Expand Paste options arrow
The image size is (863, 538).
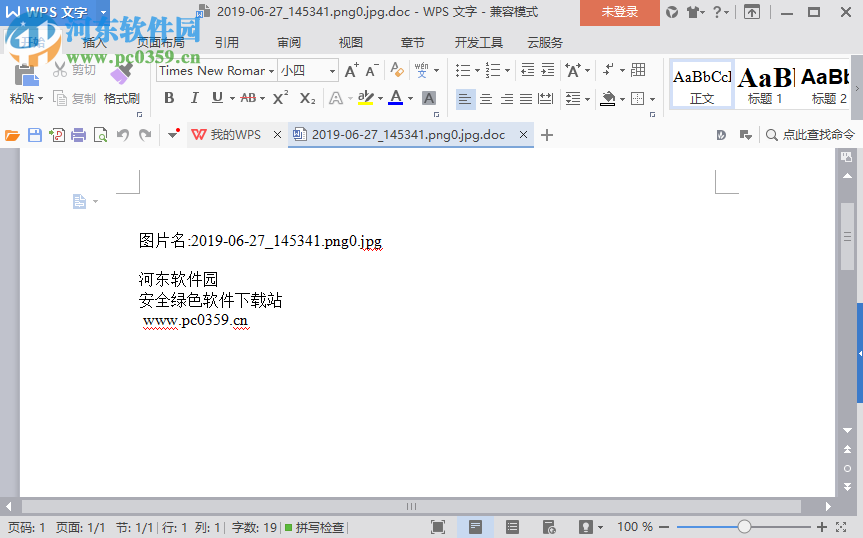[40, 99]
